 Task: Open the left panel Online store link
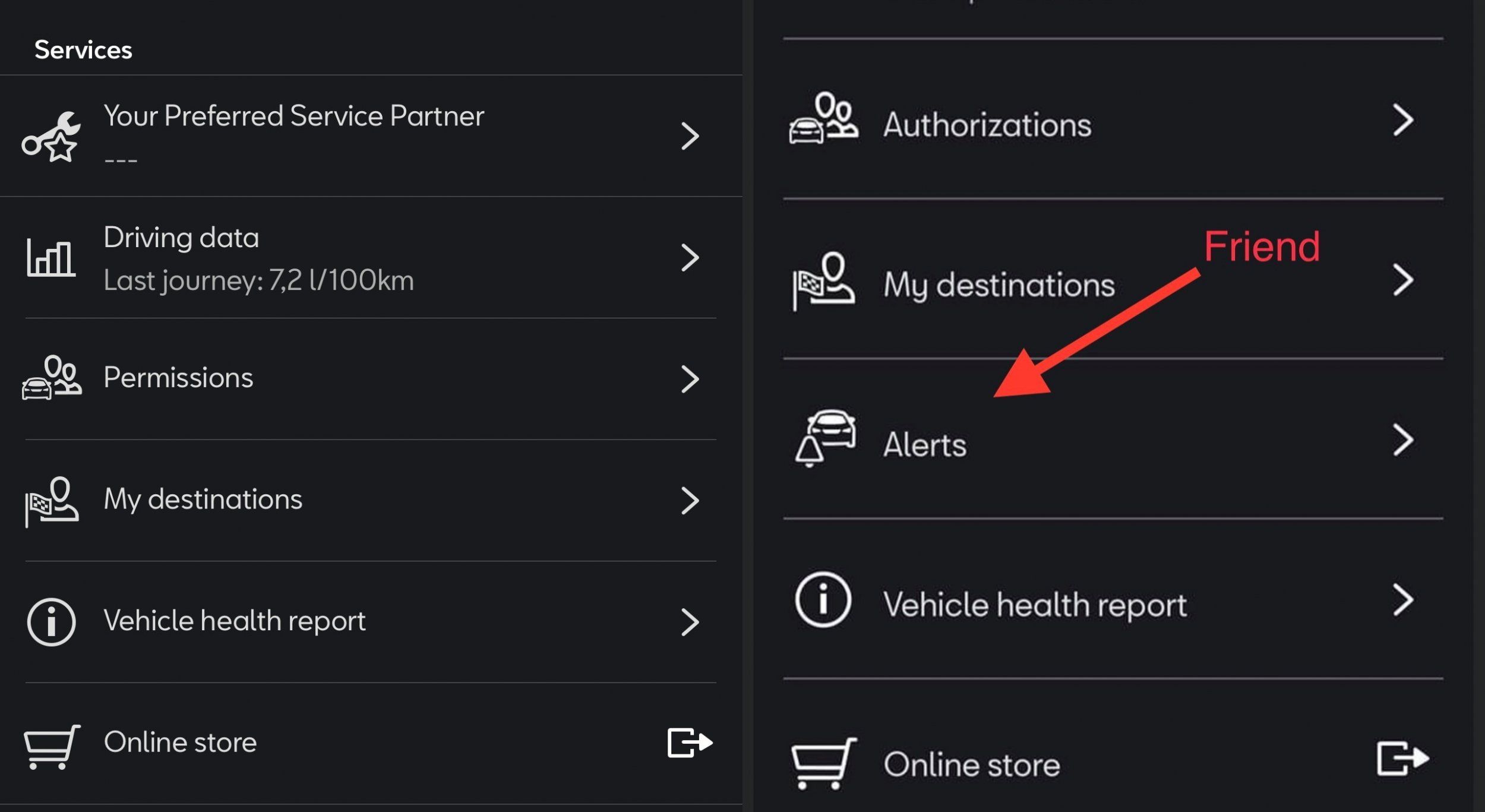[x=180, y=743]
